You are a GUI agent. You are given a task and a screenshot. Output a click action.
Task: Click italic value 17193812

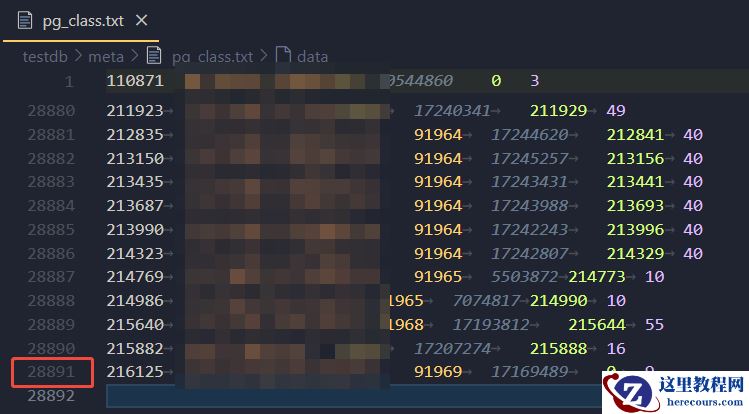(x=491, y=325)
